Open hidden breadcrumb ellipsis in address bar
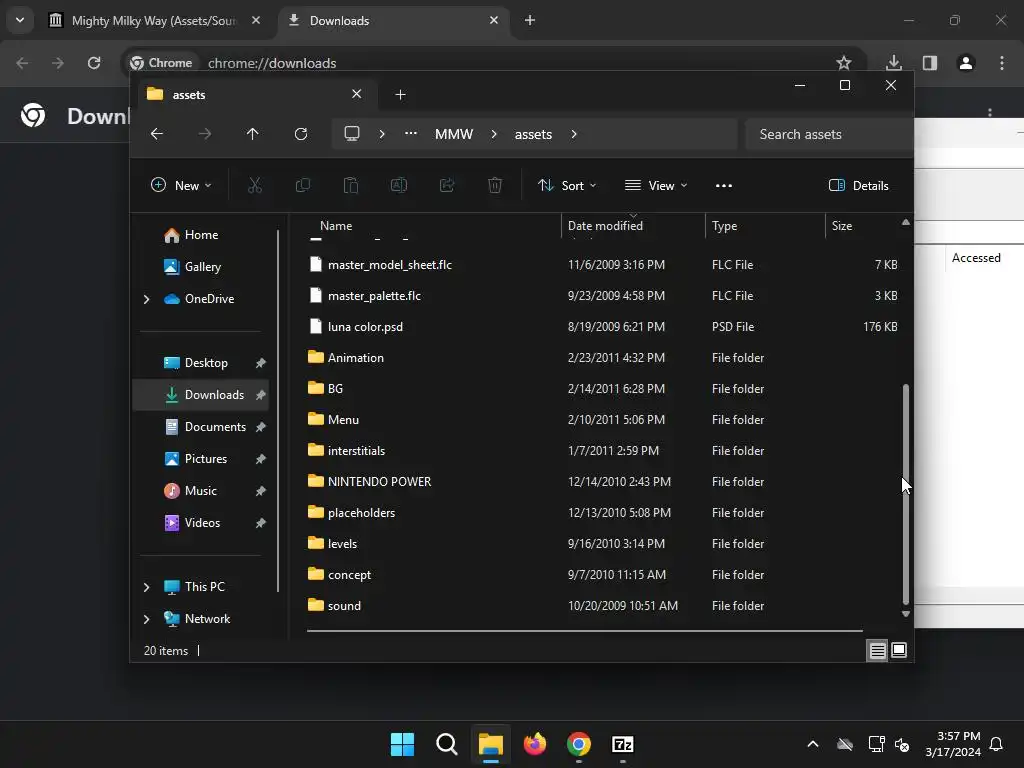This screenshot has height=768, width=1024. (411, 133)
